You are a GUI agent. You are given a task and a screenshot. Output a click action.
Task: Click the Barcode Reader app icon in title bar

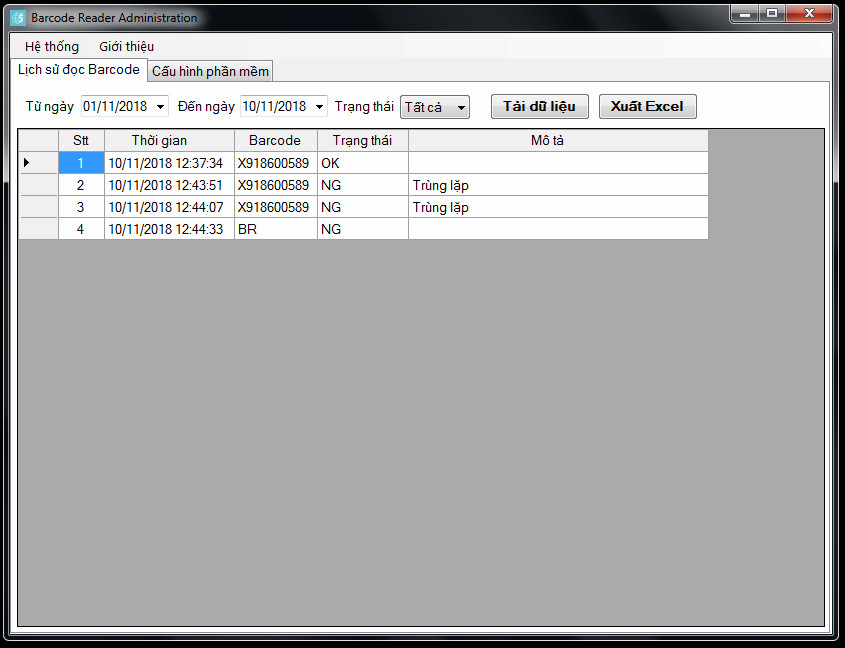(17, 18)
